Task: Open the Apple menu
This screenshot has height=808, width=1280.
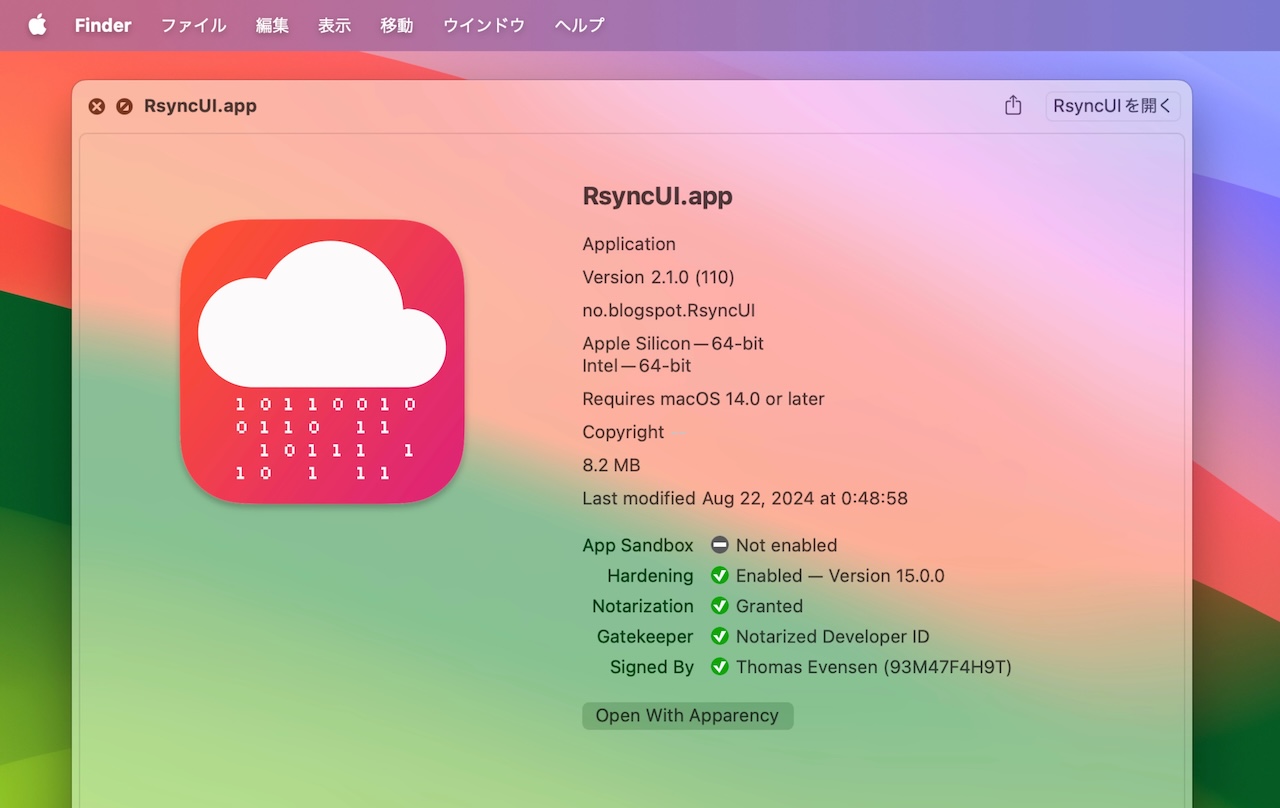Action: pyautogui.click(x=37, y=25)
